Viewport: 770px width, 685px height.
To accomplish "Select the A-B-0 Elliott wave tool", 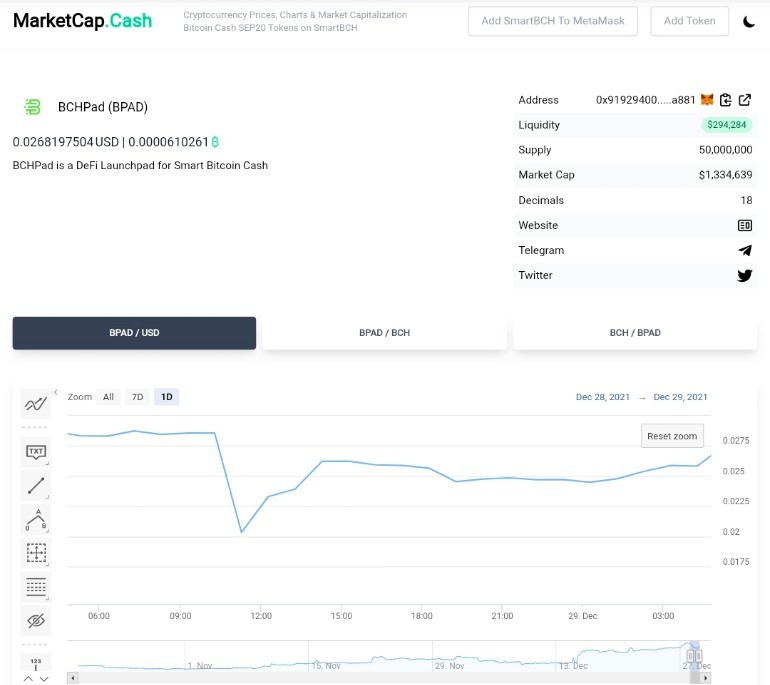I will (x=36, y=520).
